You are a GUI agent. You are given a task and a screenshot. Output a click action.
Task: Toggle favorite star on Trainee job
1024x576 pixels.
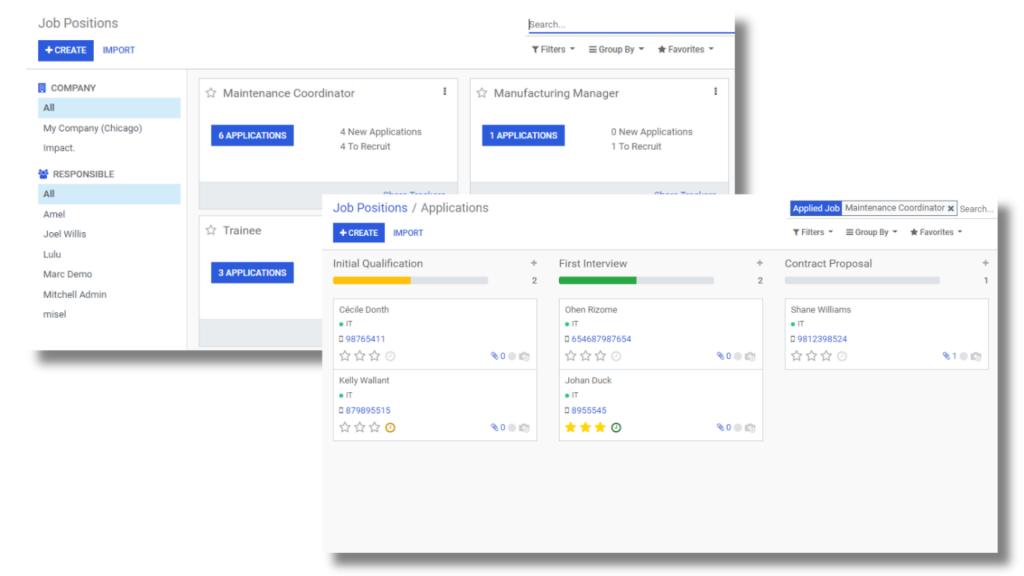click(211, 230)
